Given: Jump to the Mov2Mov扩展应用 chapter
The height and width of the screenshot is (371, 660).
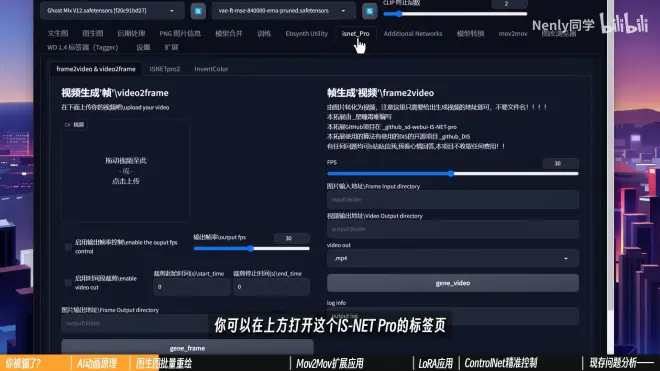Looking at the screenshot, I should (x=330, y=363).
